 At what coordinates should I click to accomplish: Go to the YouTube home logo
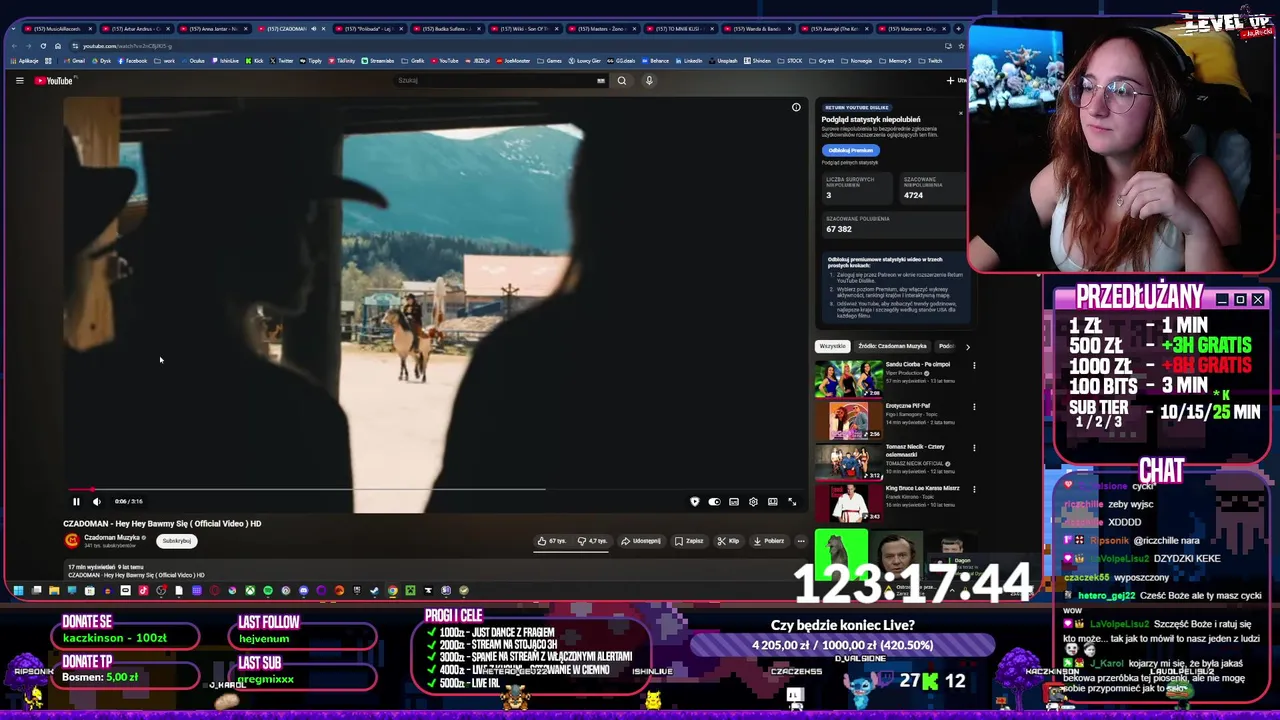tap(54, 80)
